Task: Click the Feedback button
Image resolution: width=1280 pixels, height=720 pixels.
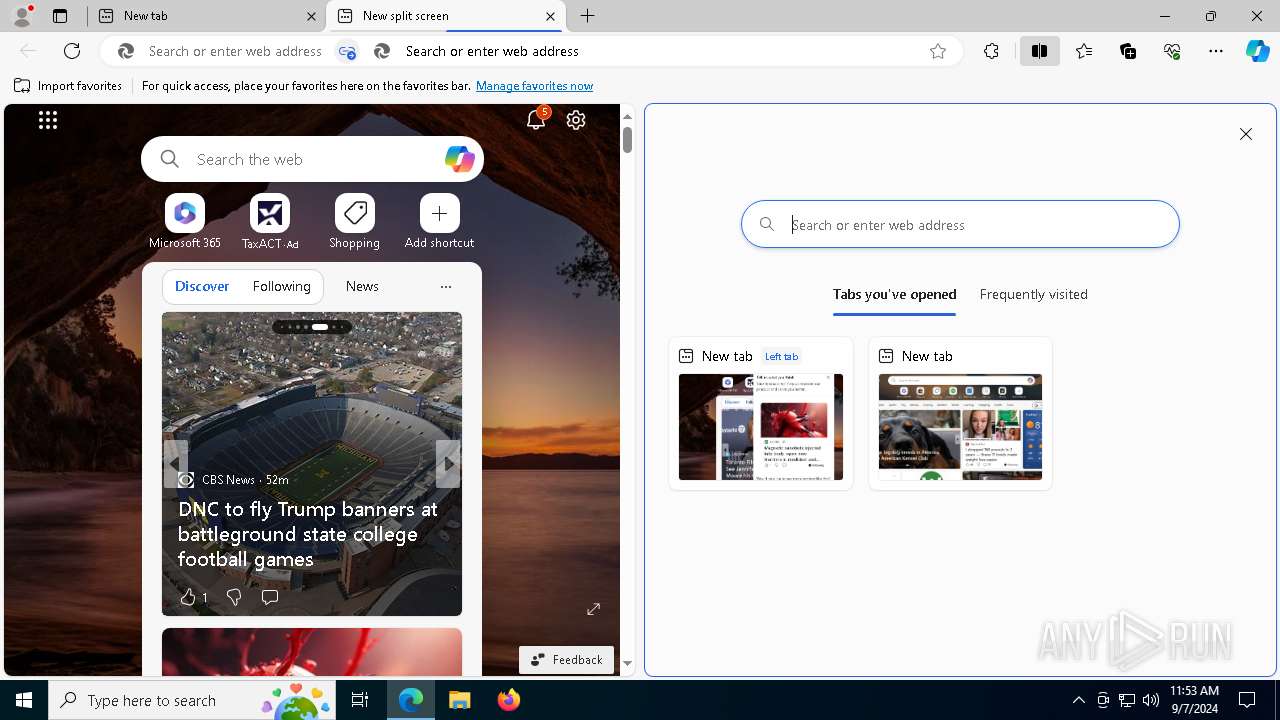Action: click(566, 659)
